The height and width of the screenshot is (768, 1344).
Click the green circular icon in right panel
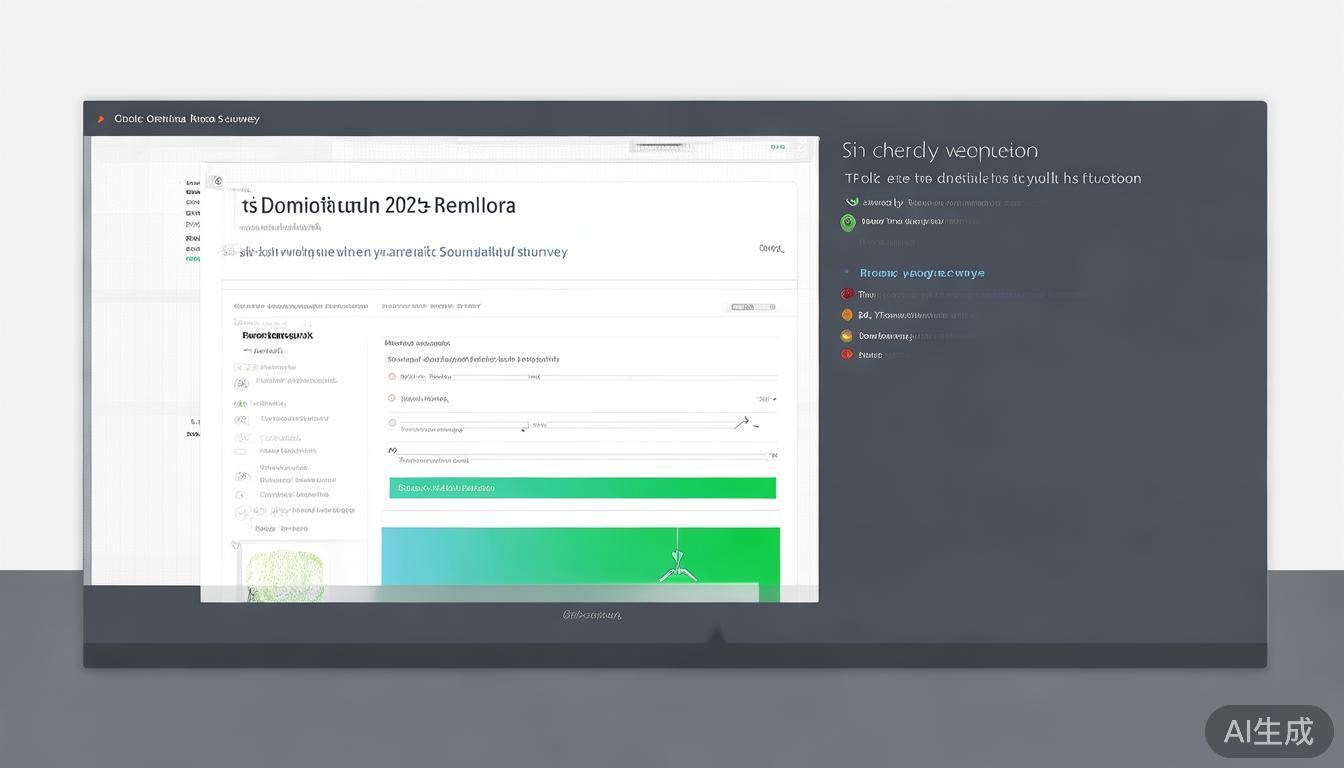coord(848,222)
